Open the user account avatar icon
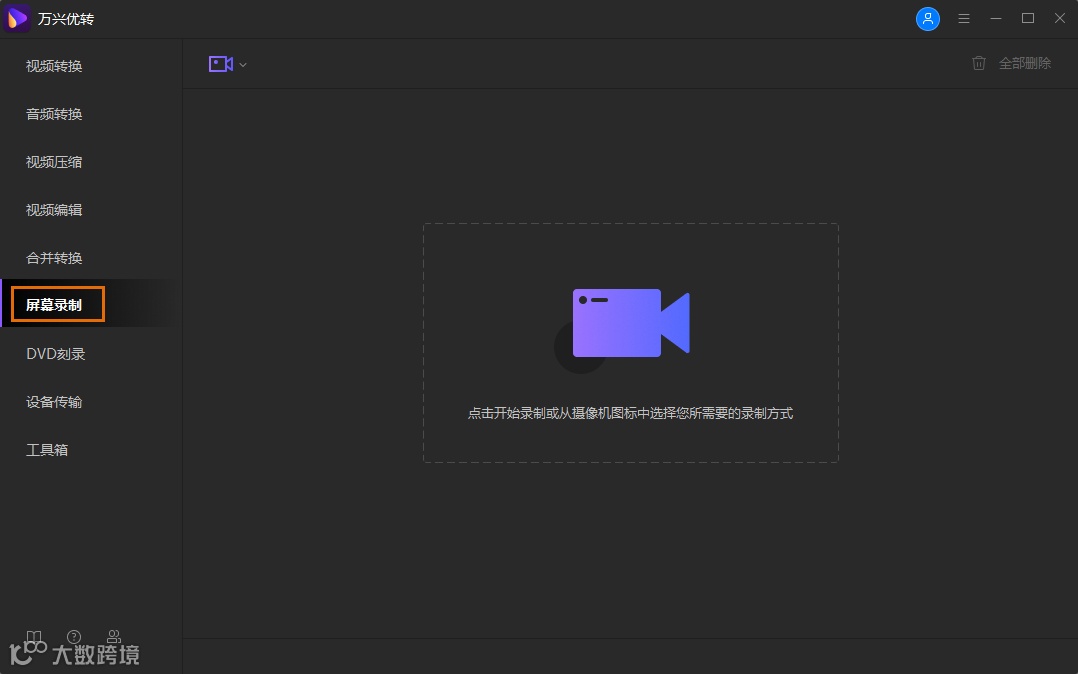The height and width of the screenshot is (674, 1078). click(x=928, y=18)
